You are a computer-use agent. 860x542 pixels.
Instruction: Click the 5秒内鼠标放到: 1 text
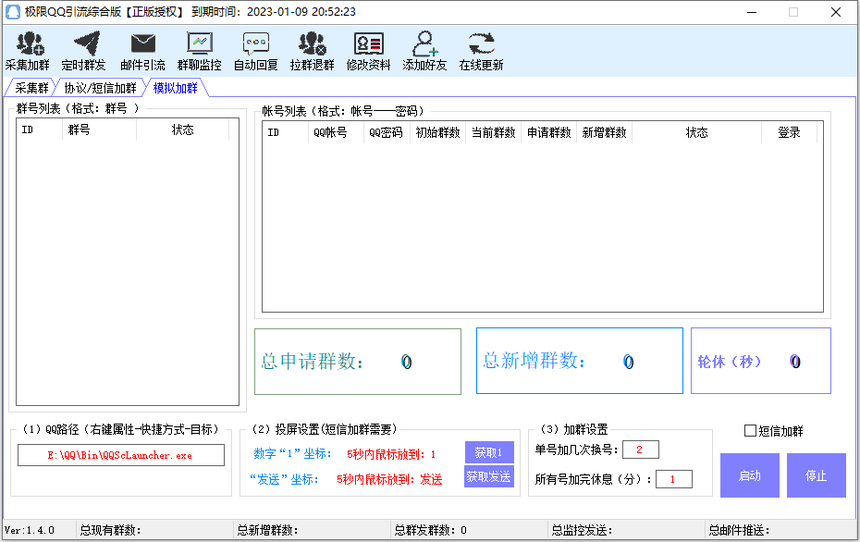391,454
